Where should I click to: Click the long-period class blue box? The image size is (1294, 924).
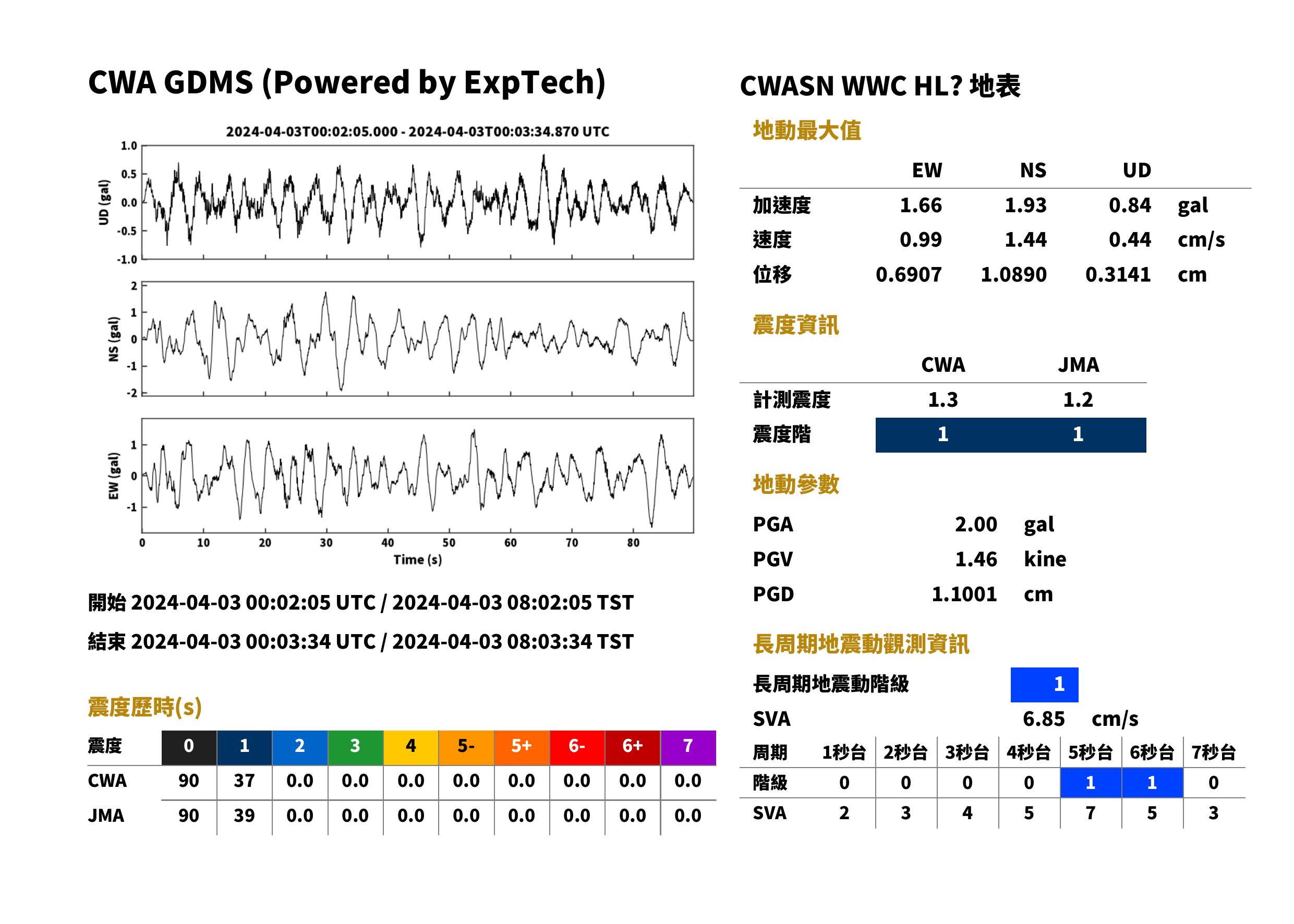(x=1044, y=685)
